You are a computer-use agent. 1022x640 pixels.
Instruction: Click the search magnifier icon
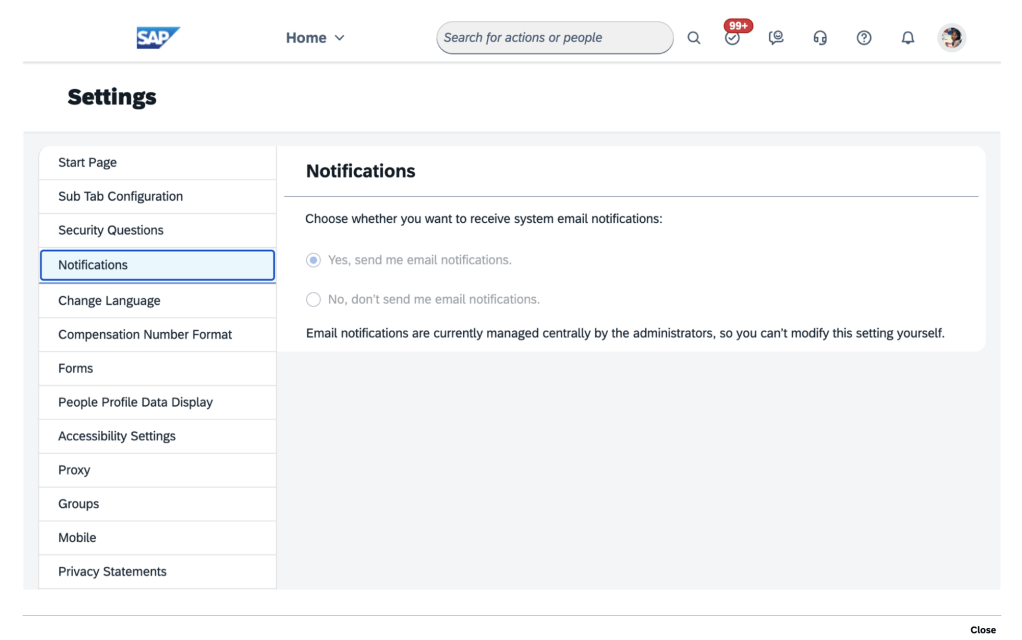click(x=694, y=38)
